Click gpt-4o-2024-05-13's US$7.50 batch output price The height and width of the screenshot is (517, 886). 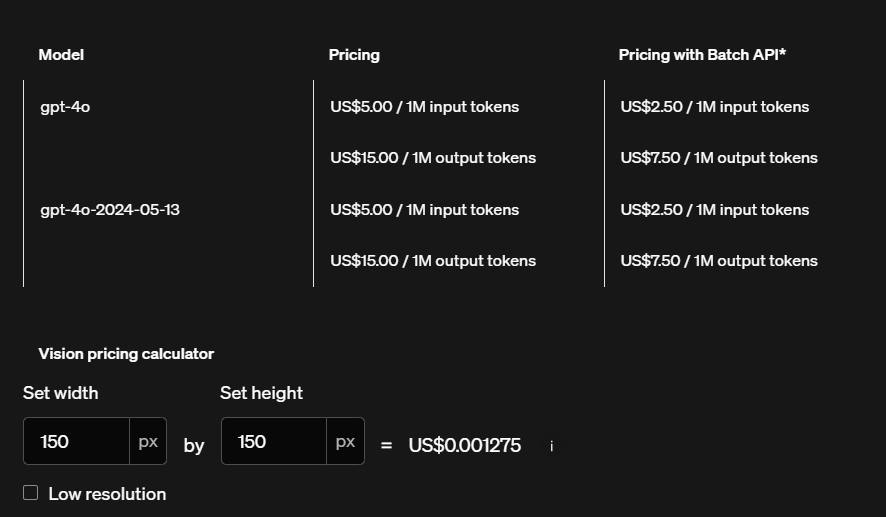[718, 261]
